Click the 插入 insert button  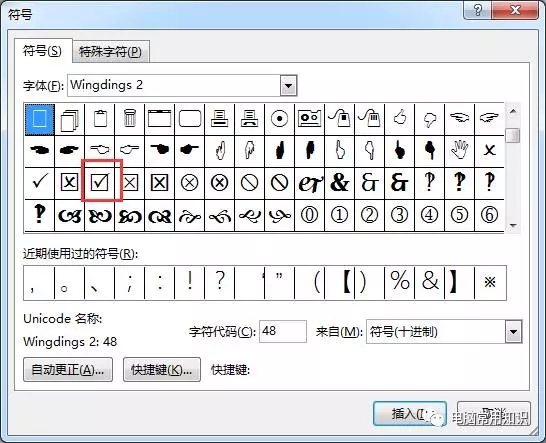tap(410, 414)
